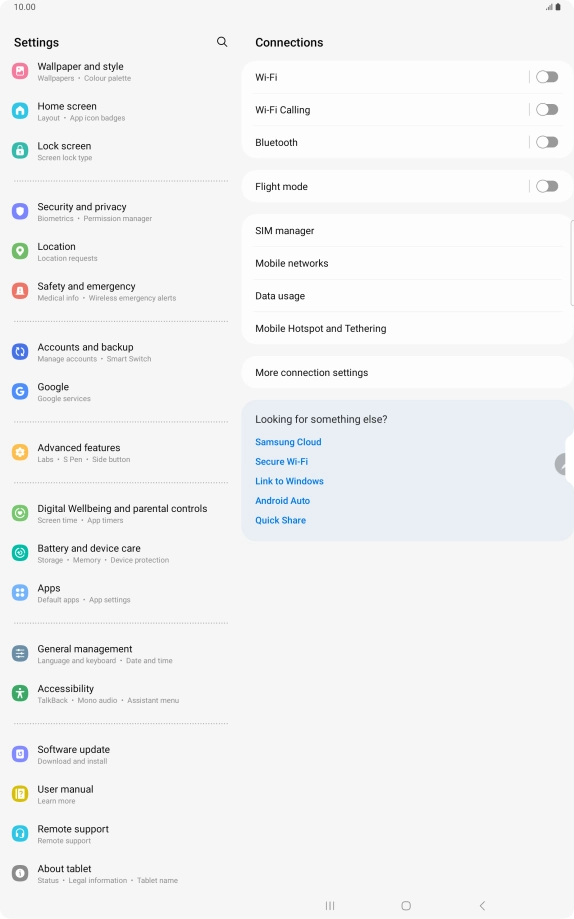The height and width of the screenshot is (919, 574).
Task: Tap the Location pin icon
Action: tap(20, 251)
